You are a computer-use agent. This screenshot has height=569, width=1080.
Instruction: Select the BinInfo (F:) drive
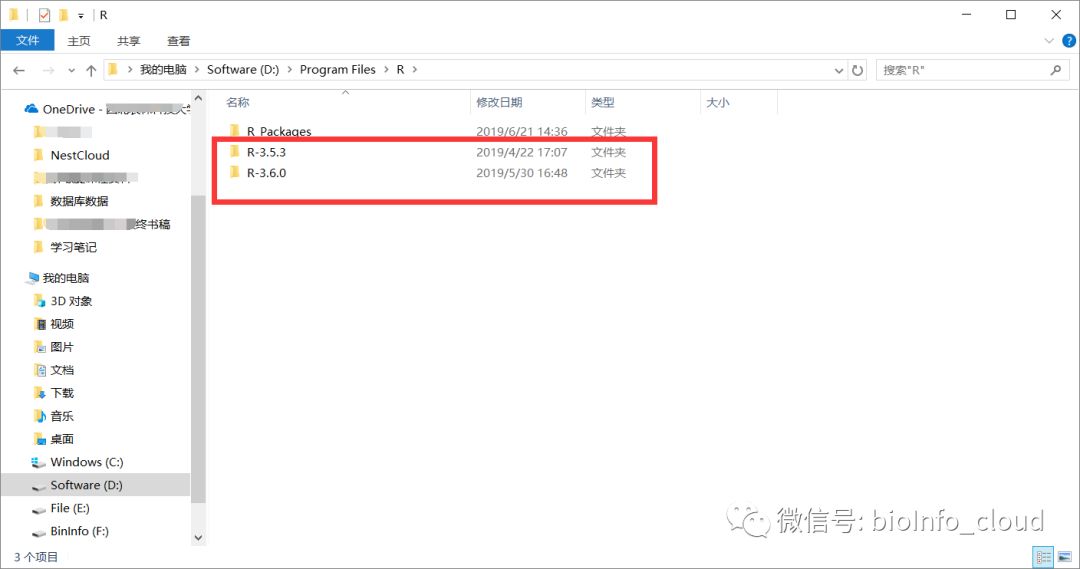[79, 531]
